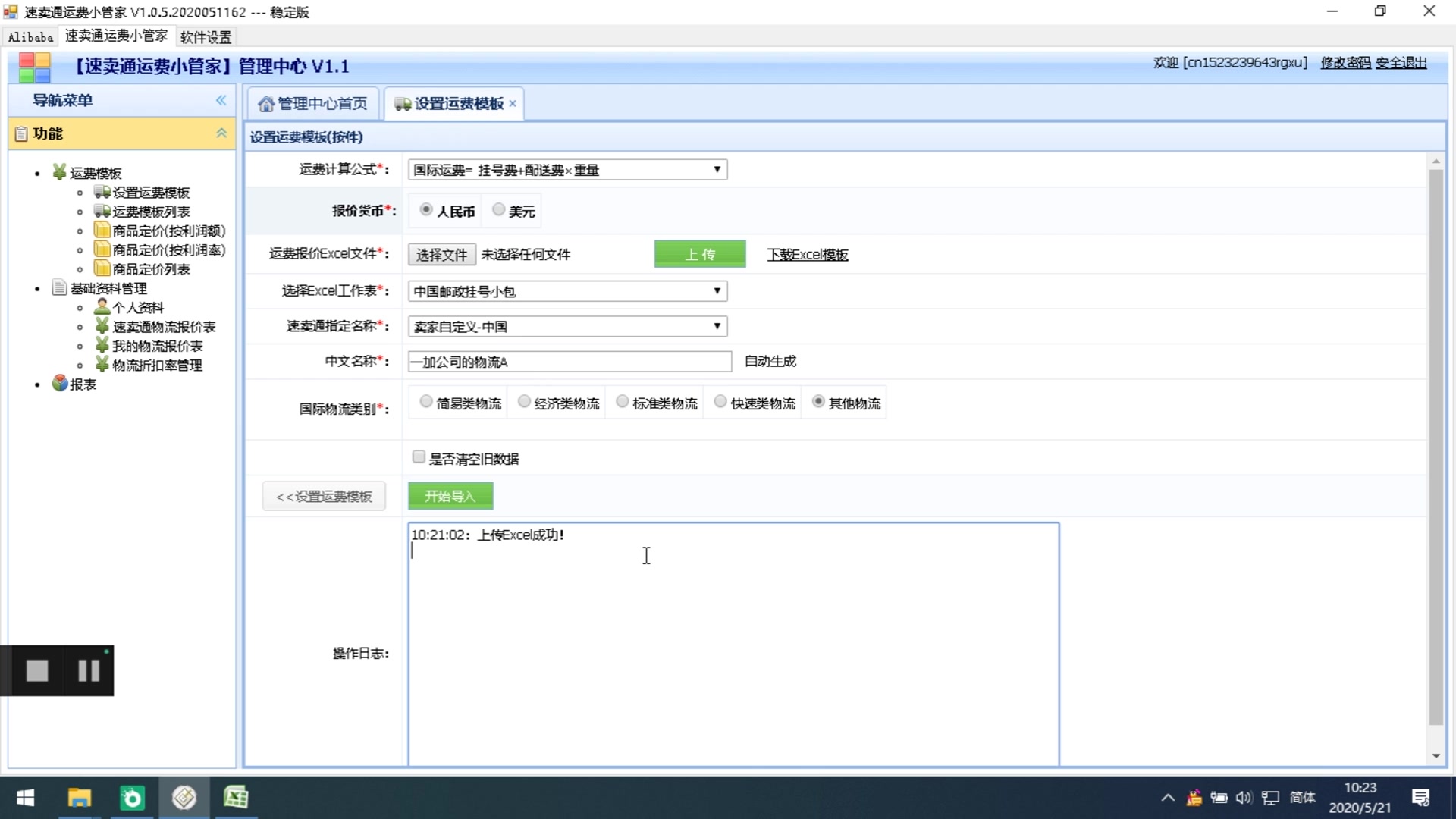Switch to 管理中心首页 tab
The height and width of the screenshot is (819, 1456).
pos(312,103)
